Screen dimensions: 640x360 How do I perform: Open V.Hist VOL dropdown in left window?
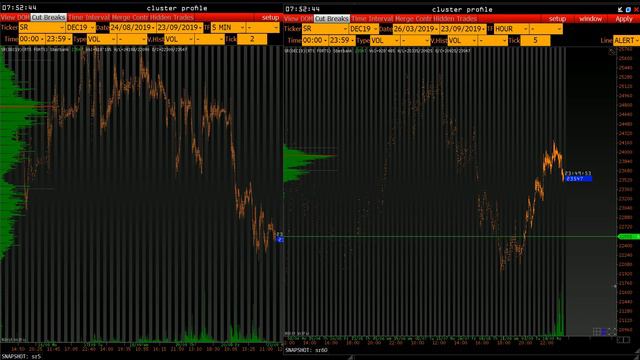pos(179,39)
